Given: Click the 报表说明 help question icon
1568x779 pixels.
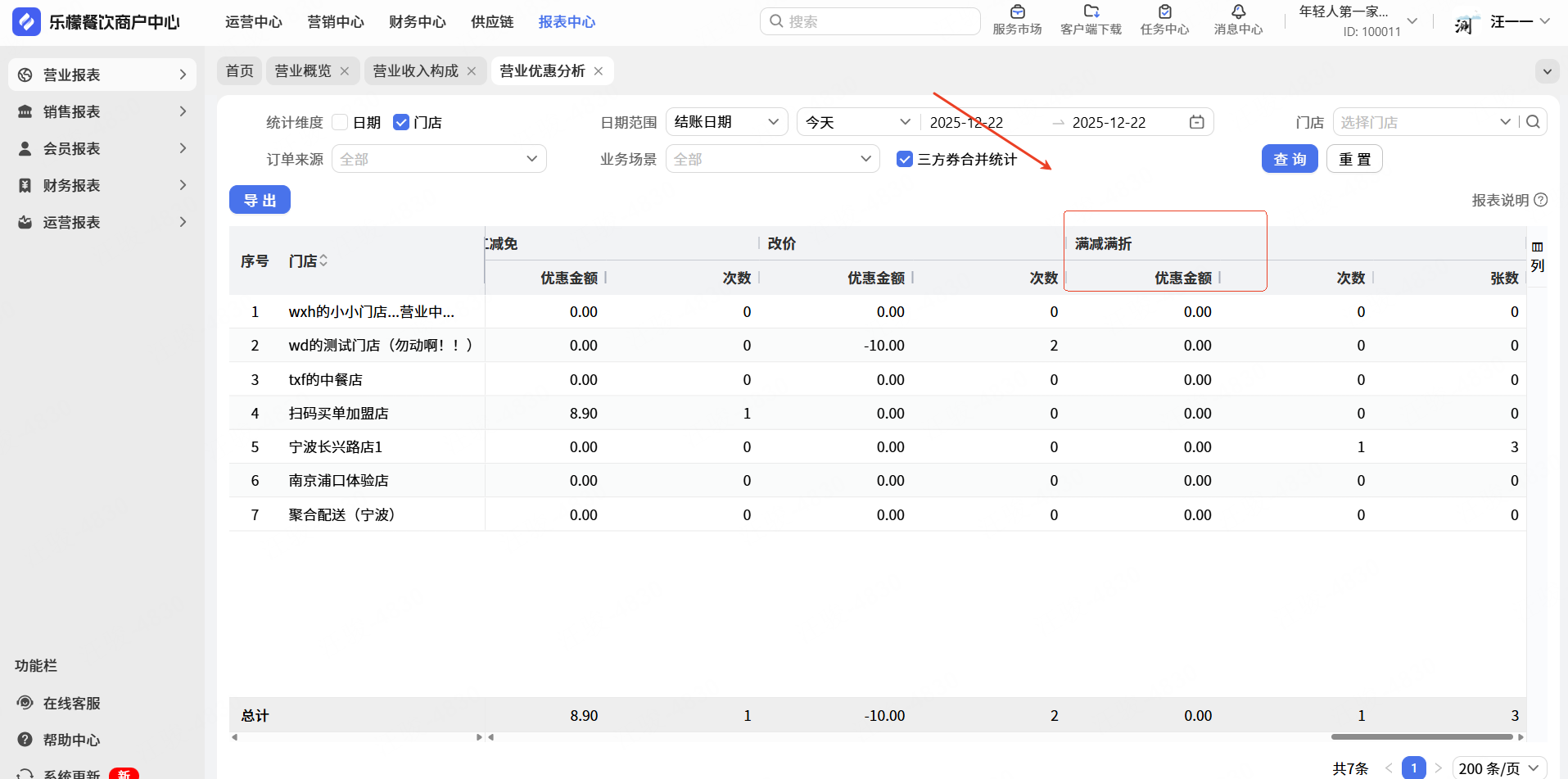Looking at the screenshot, I should click(x=1541, y=200).
